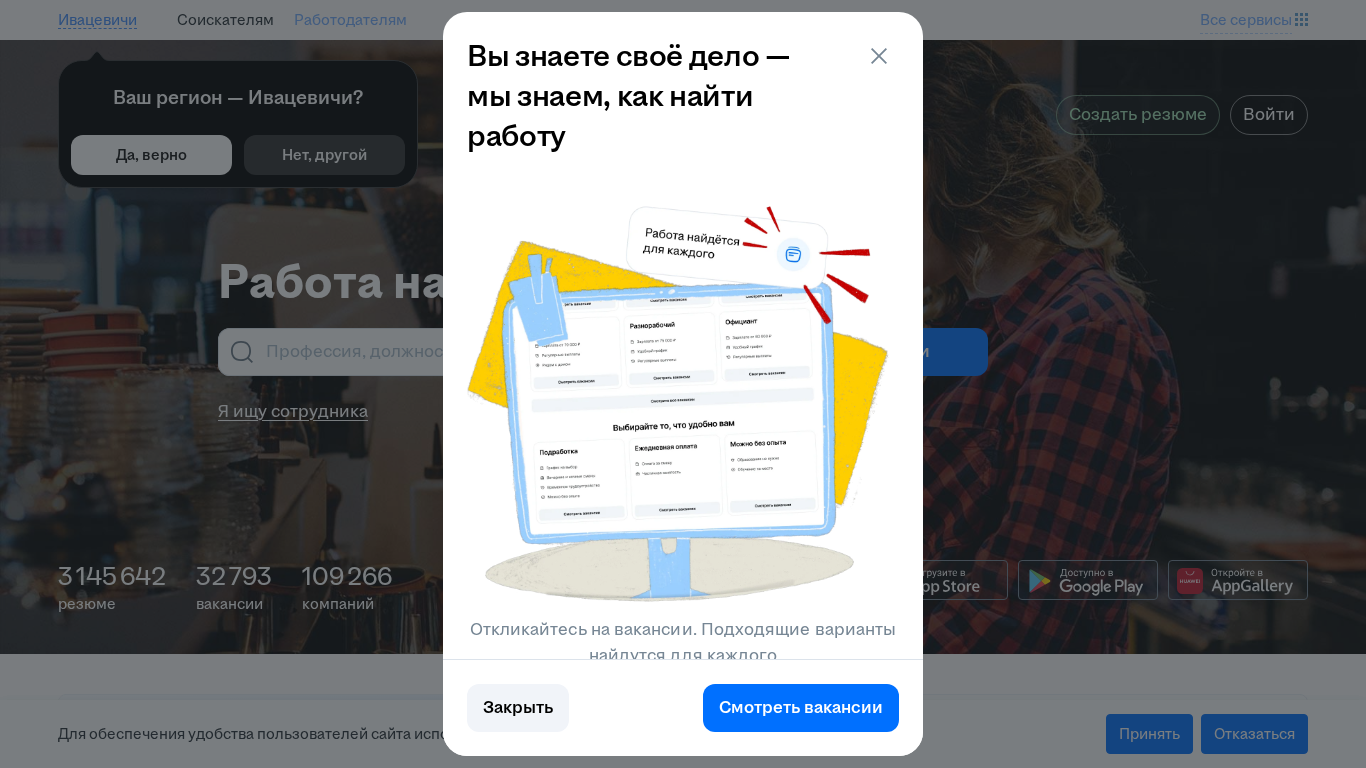1366x768 pixels.
Task: Confirm region with "Да, верно"
Action: tap(151, 155)
